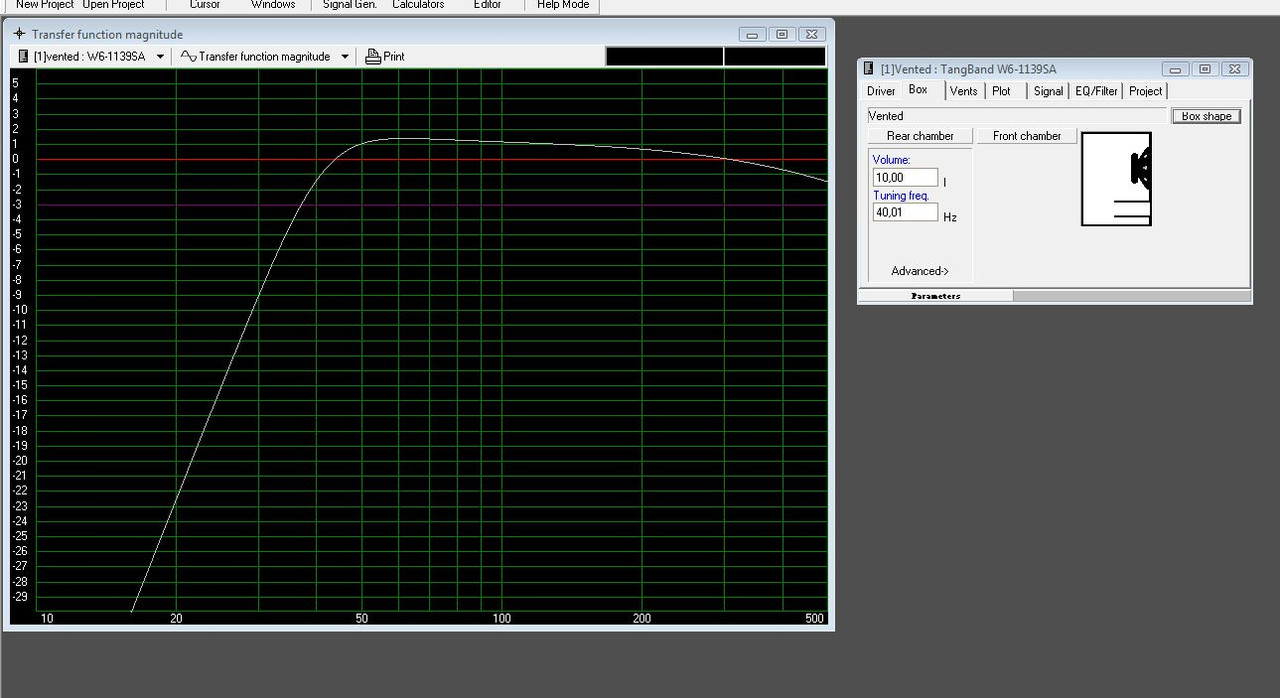Launch the Signal Gen. tool

tap(350, 5)
